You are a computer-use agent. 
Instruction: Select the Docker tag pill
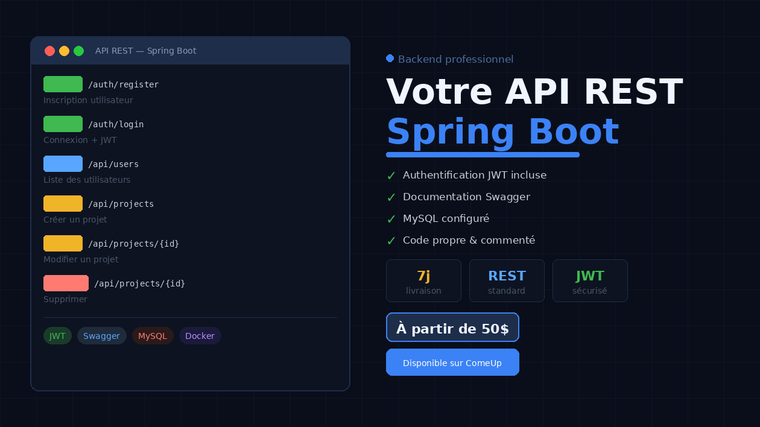[x=200, y=336]
